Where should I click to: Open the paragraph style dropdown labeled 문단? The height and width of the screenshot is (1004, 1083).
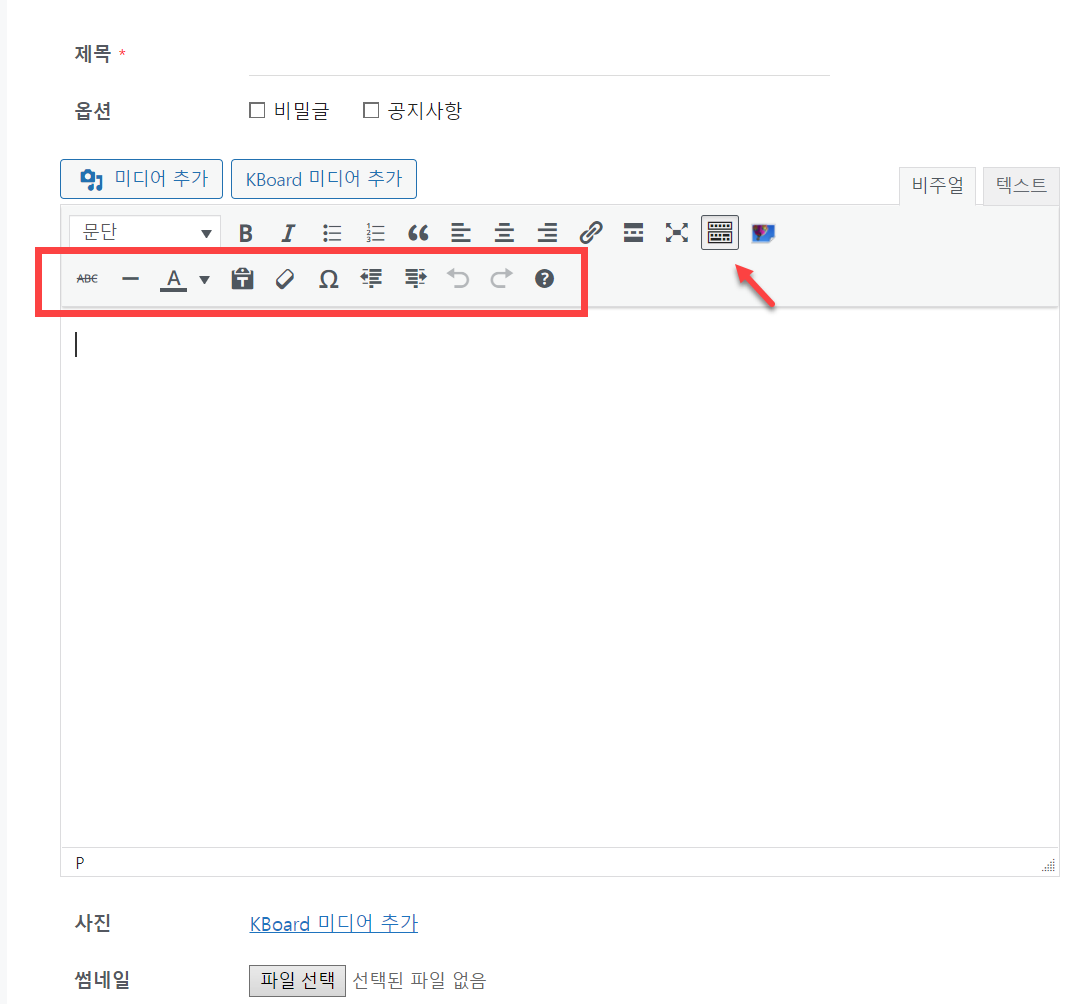click(143, 232)
